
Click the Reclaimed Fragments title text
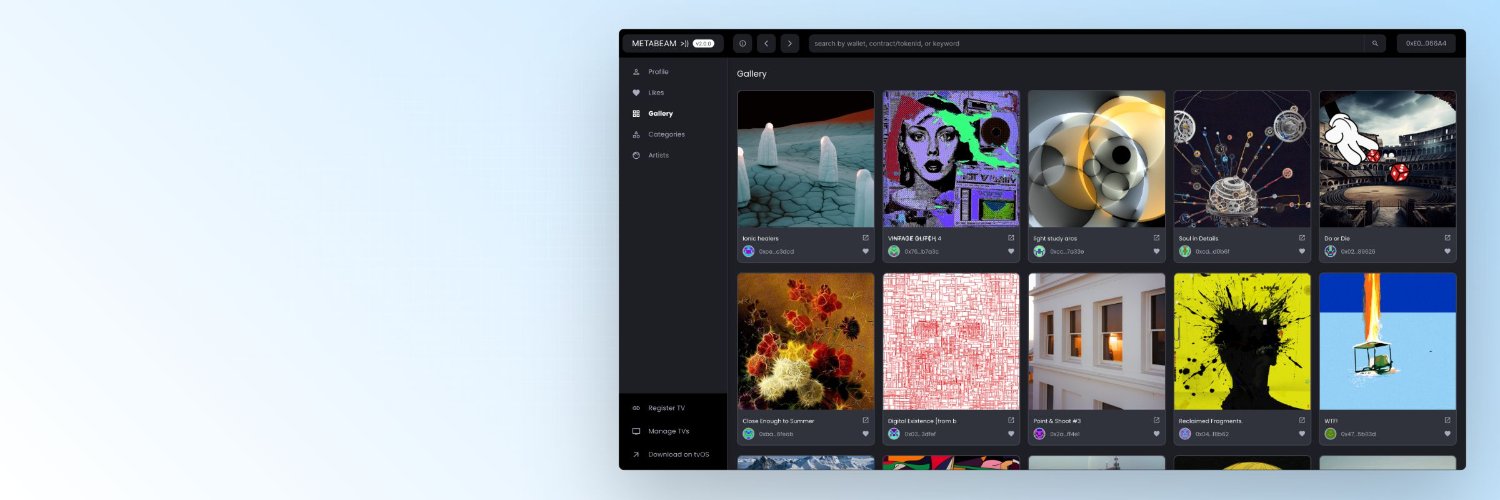[x=1210, y=421]
